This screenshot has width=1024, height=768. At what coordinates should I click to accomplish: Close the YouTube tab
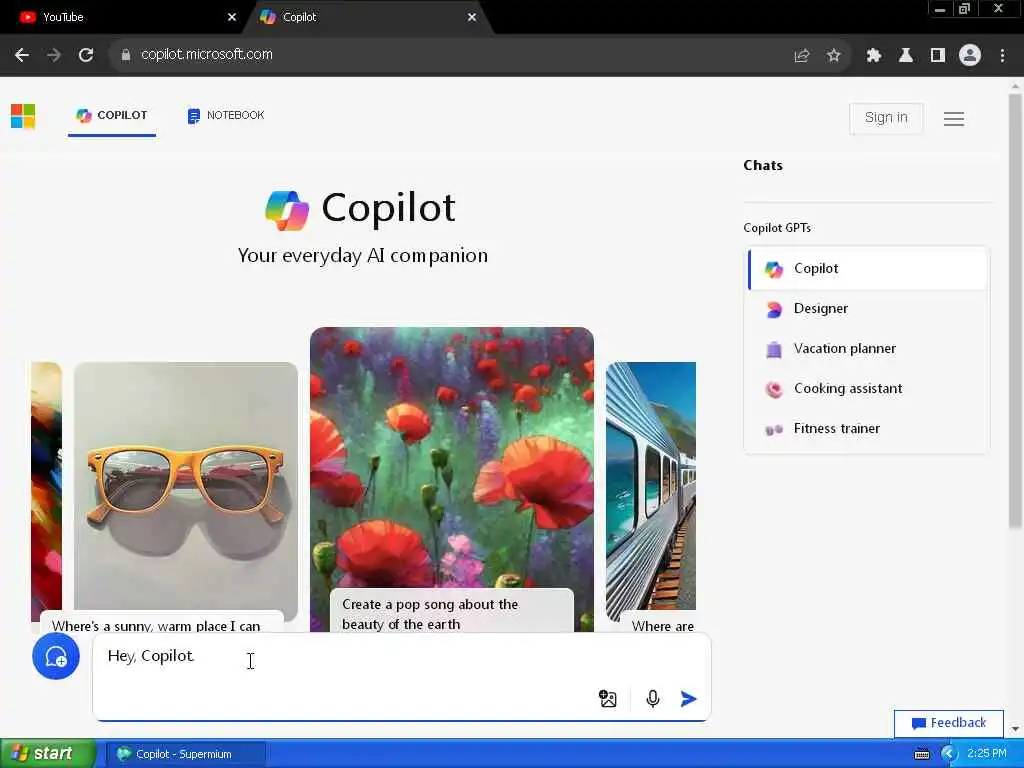(x=231, y=18)
